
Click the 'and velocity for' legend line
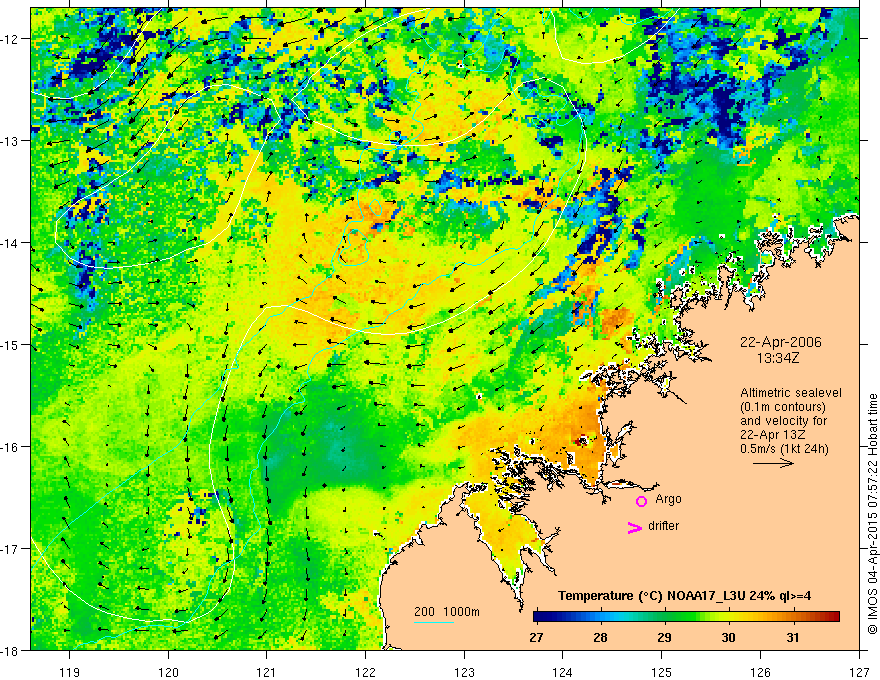pos(783,421)
